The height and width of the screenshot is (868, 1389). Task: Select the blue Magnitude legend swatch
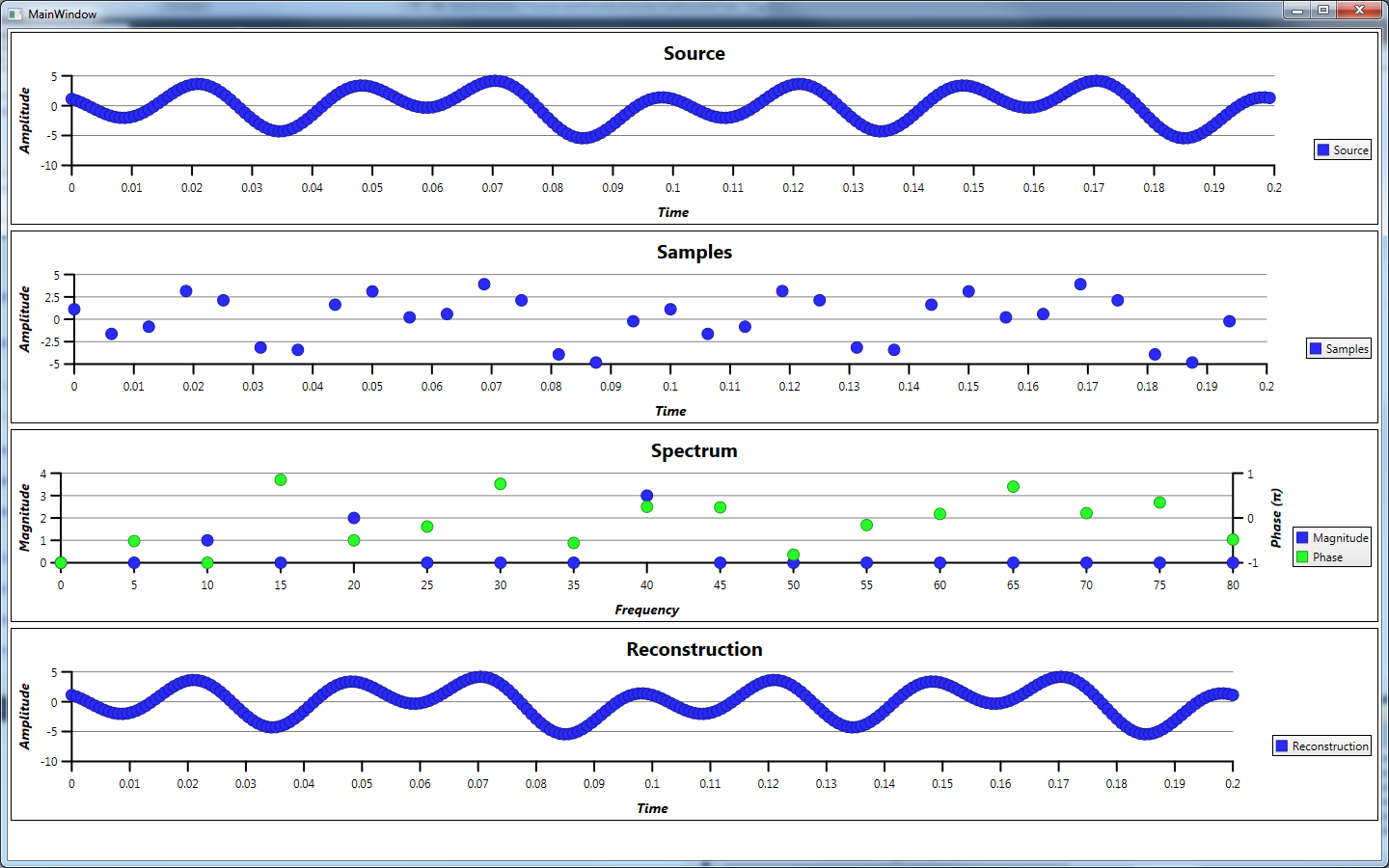click(x=1302, y=538)
